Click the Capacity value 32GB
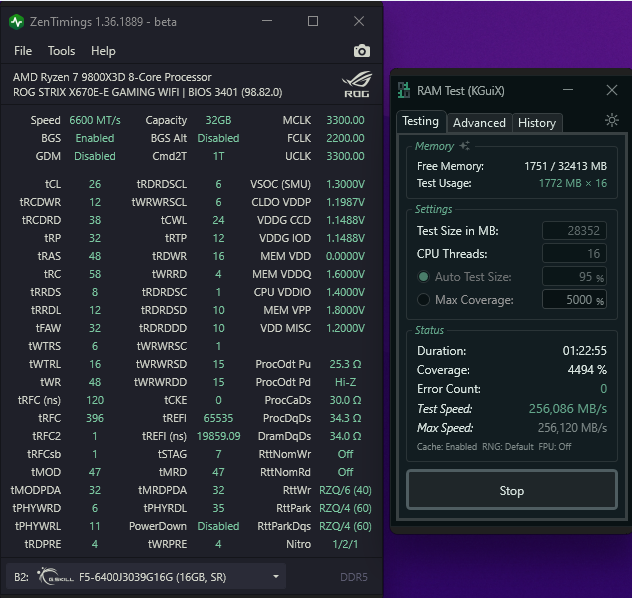Image resolution: width=632 pixels, height=598 pixels. pyautogui.click(x=218, y=120)
